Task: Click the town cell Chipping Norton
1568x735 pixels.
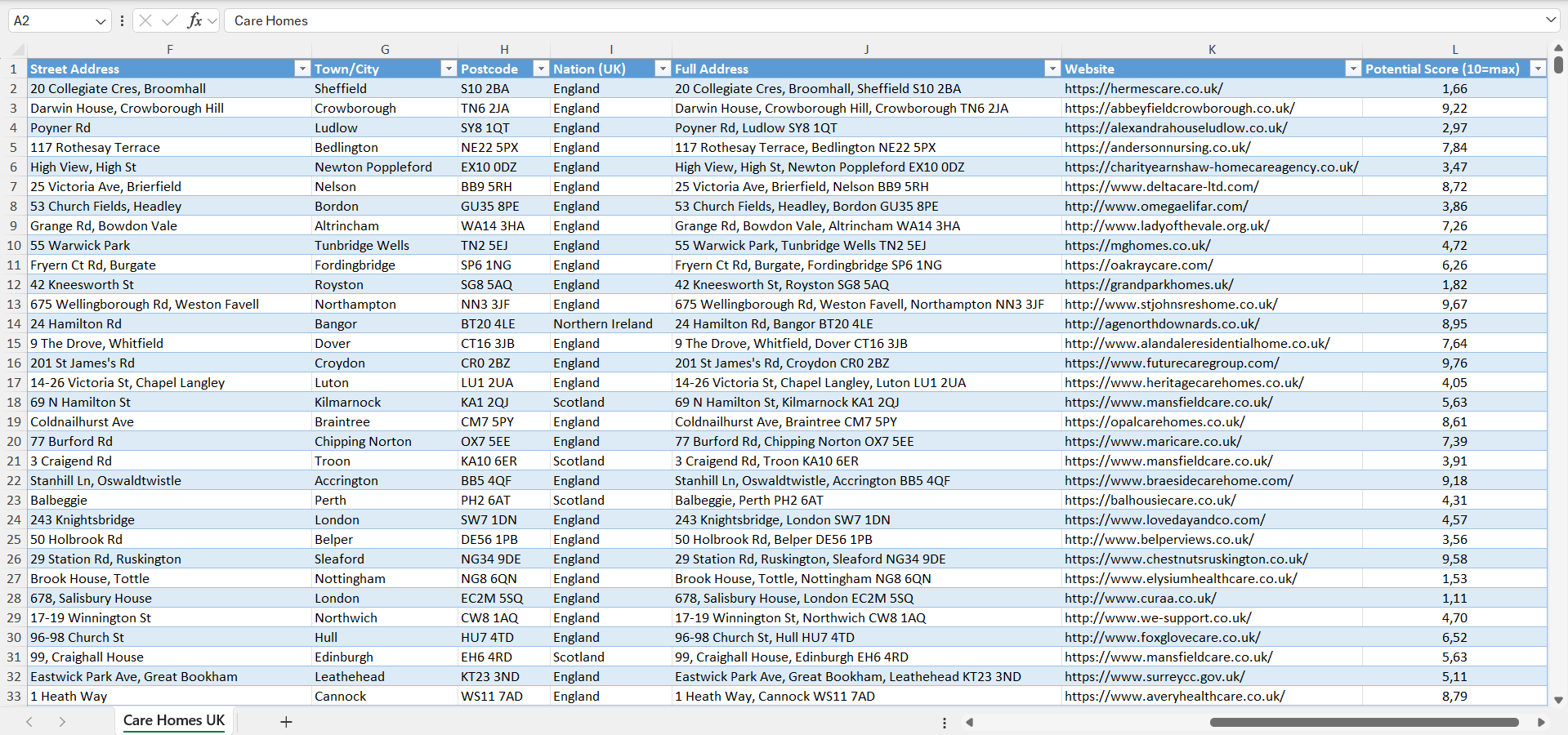Action: click(385, 441)
